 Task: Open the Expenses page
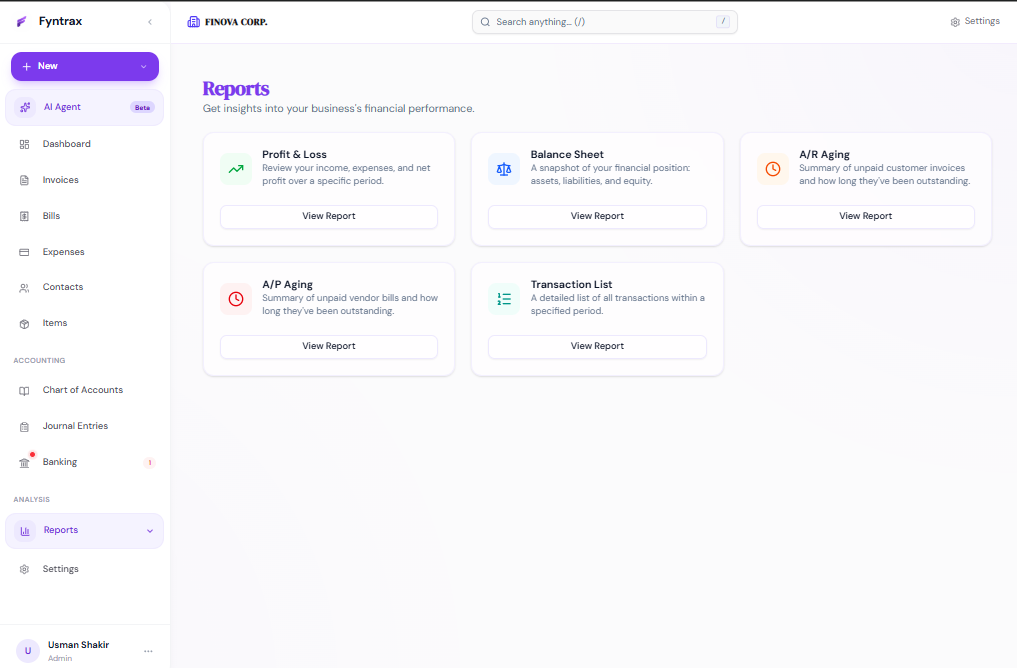84,252
